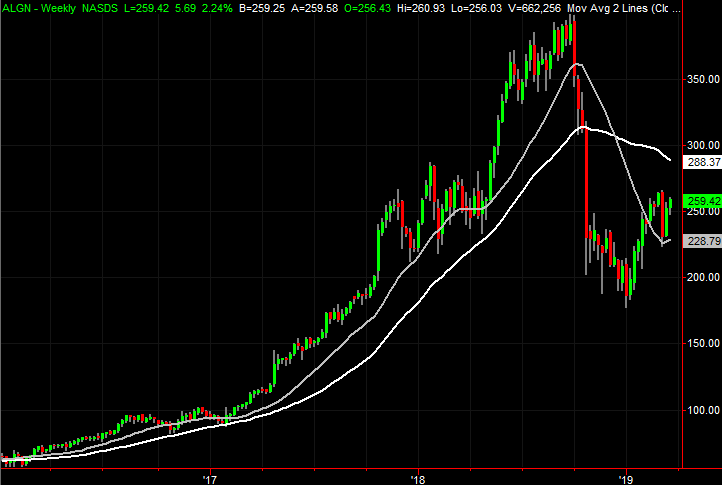Click the bid value B=259.25
Screen dimensions: 722x485
click(x=262, y=8)
